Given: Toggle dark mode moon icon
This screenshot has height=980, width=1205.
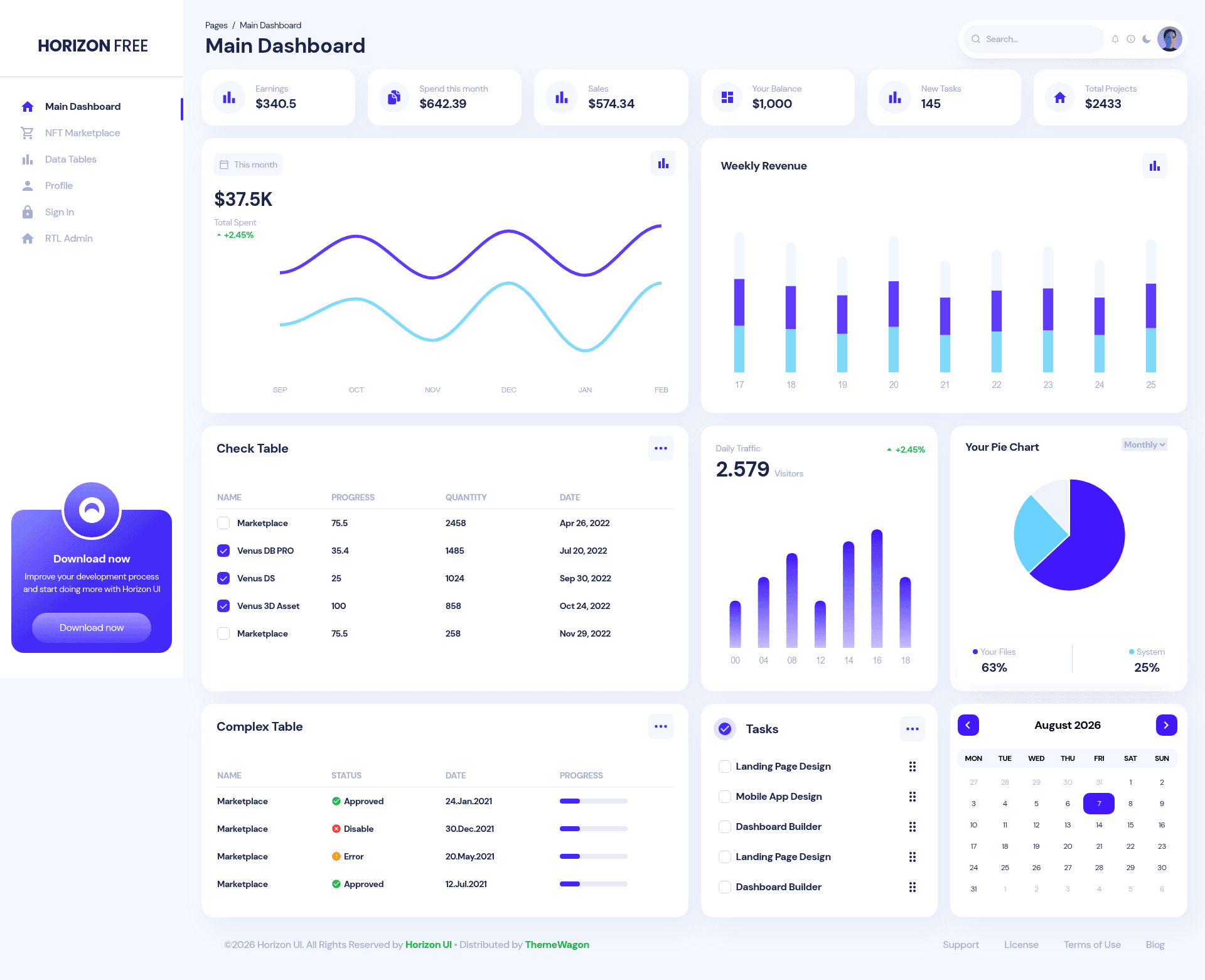Looking at the screenshot, I should (x=1147, y=39).
